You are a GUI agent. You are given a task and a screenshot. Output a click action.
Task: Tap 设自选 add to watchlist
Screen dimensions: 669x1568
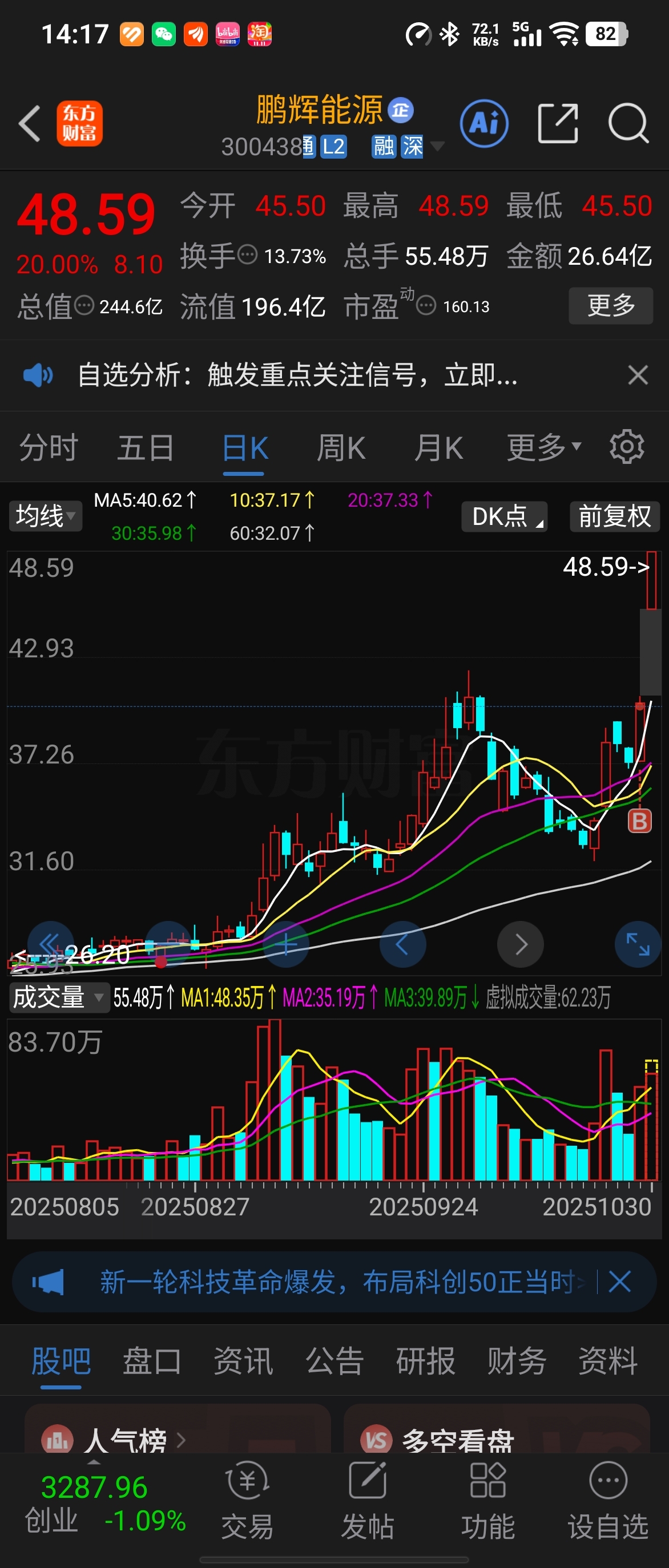click(608, 1500)
